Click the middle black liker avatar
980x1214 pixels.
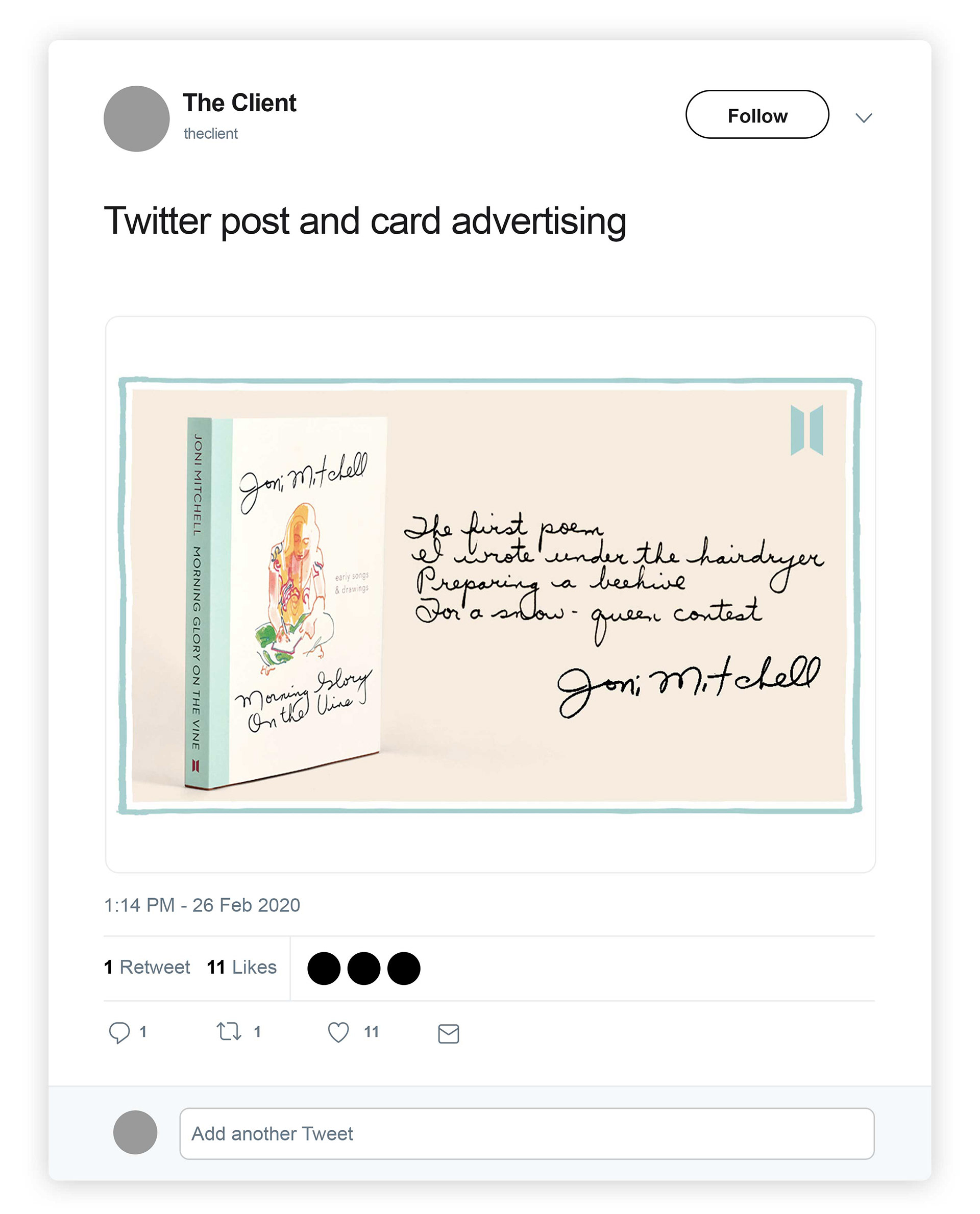pyautogui.click(x=363, y=968)
